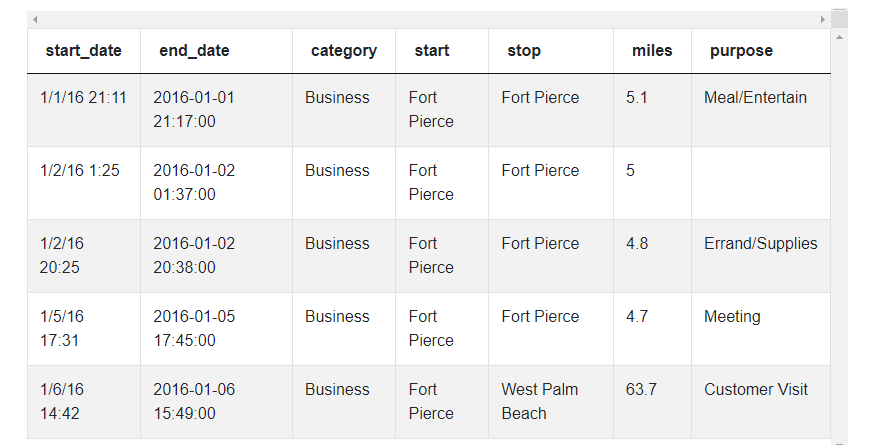Viewport: 869px width, 445px height.
Task: Click the Customer Visit purpose cell
Action: [x=756, y=390]
